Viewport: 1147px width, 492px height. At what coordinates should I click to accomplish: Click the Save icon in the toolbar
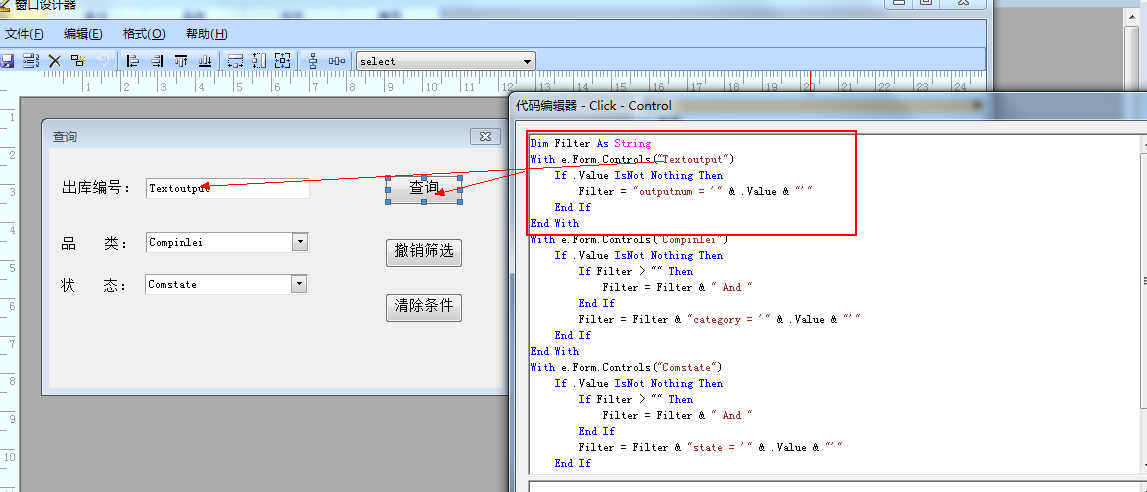[7, 61]
